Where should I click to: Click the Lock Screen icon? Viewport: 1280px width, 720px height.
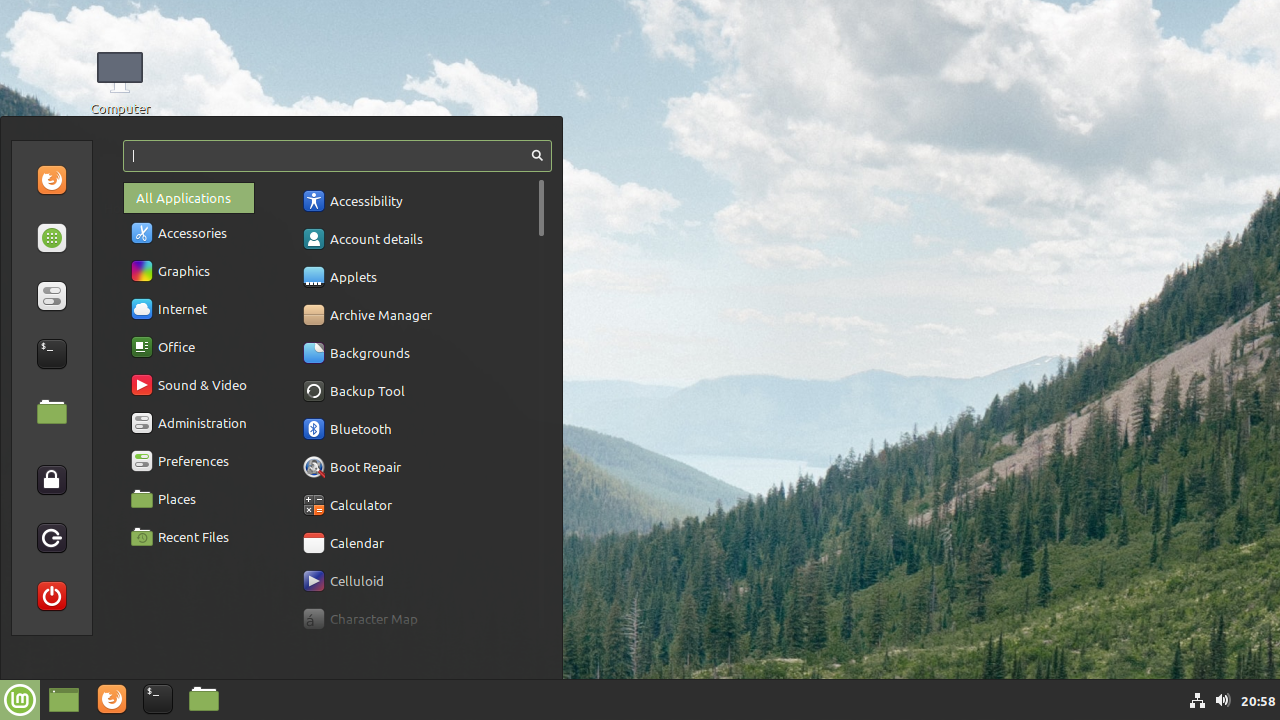52,480
